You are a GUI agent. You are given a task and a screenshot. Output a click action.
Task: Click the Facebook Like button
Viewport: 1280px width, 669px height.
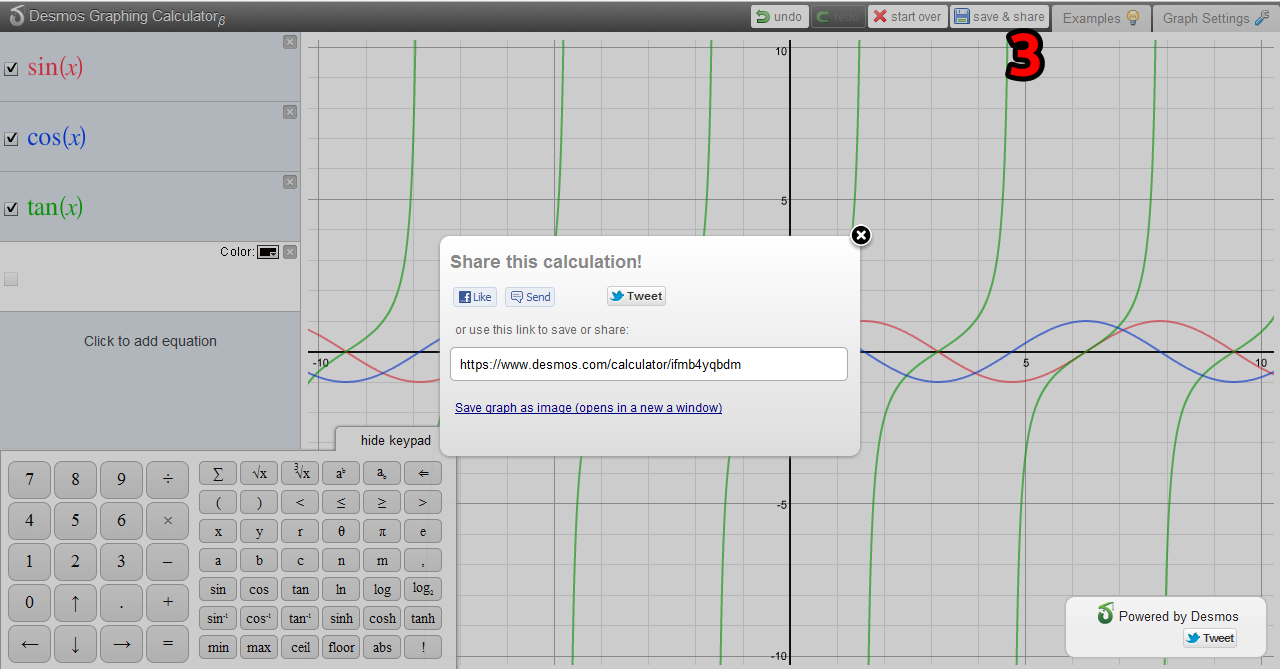(x=475, y=296)
